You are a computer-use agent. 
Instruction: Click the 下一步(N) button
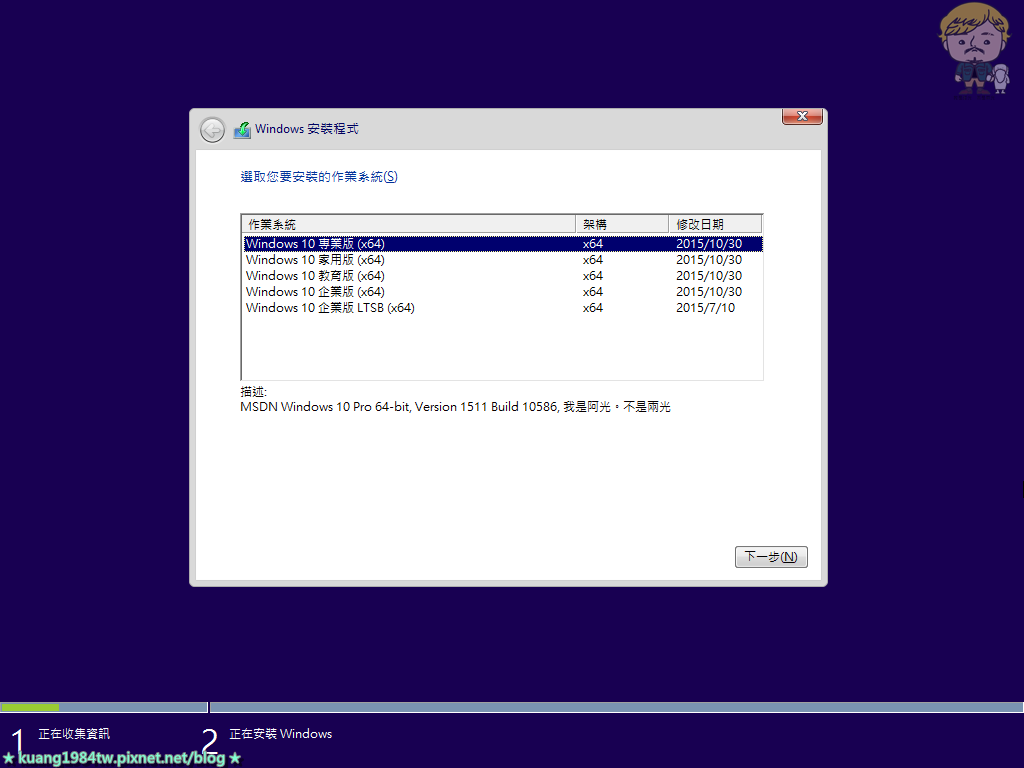pos(771,556)
